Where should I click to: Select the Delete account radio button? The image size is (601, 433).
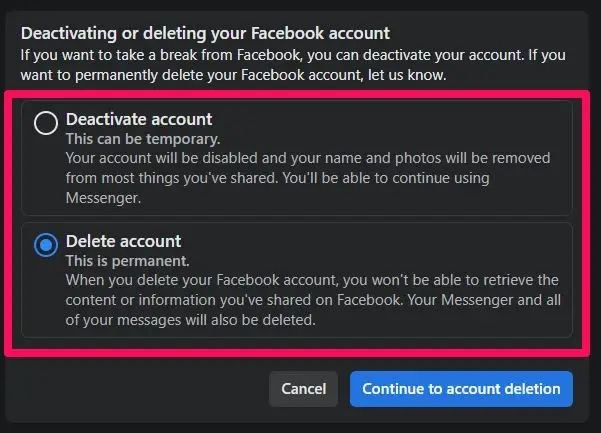pyautogui.click(x=45, y=245)
